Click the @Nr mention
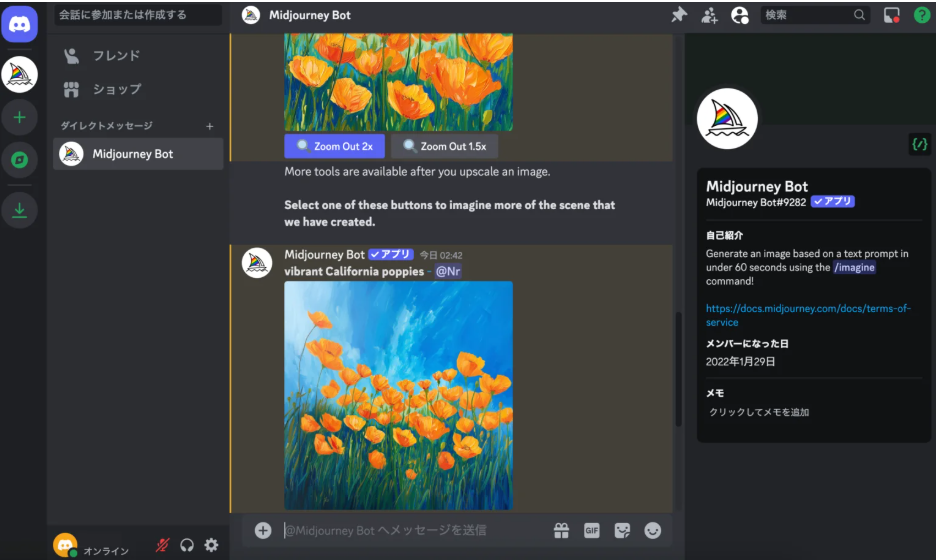This screenshot has height=560, width=936. click(x=448, y=272)
